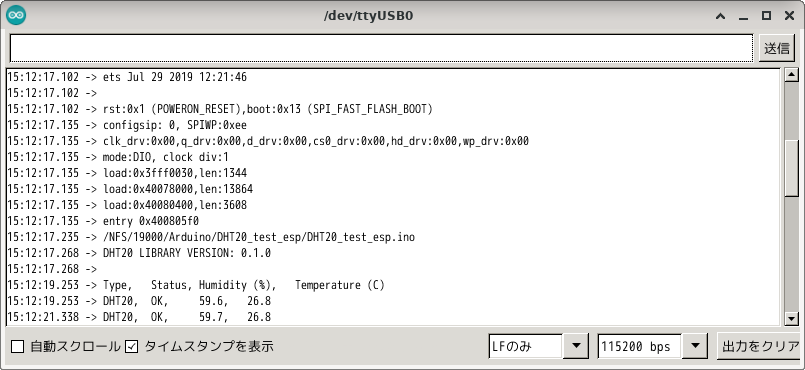The height and width of the screenshot is (370, 805).
Task: Click the 'configsip: 0, SPIWP:0xee' line
Action: (127, 125)
